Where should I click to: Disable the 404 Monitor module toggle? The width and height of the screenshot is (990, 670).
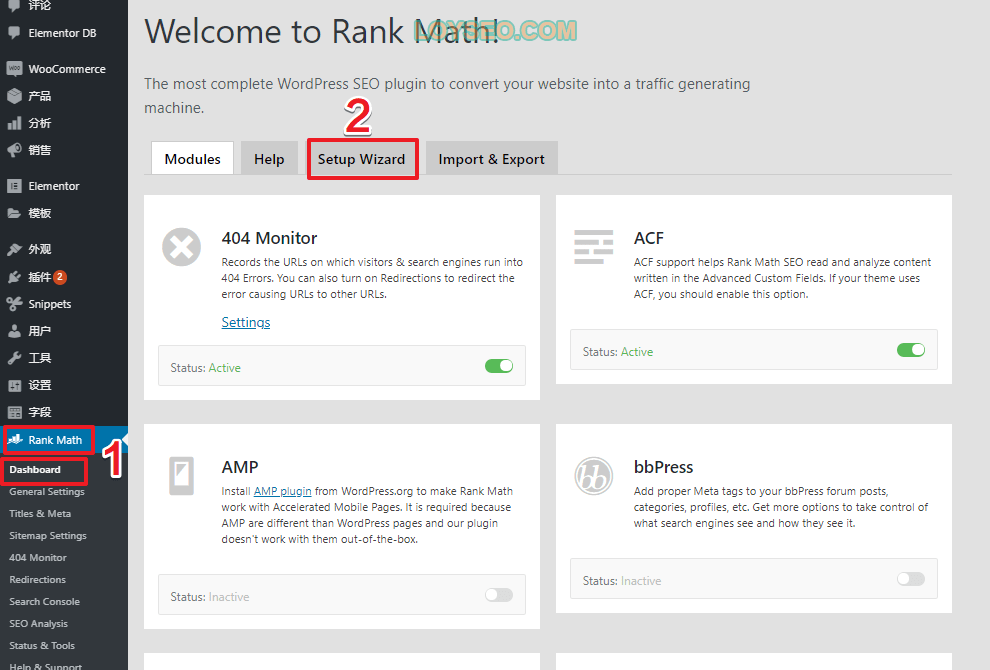(x=498, y=367)
